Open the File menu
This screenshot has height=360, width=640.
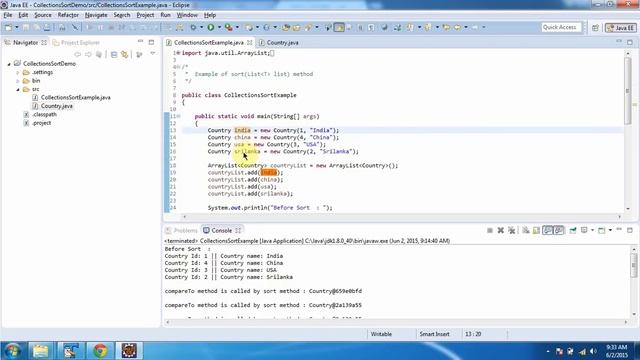8,15
